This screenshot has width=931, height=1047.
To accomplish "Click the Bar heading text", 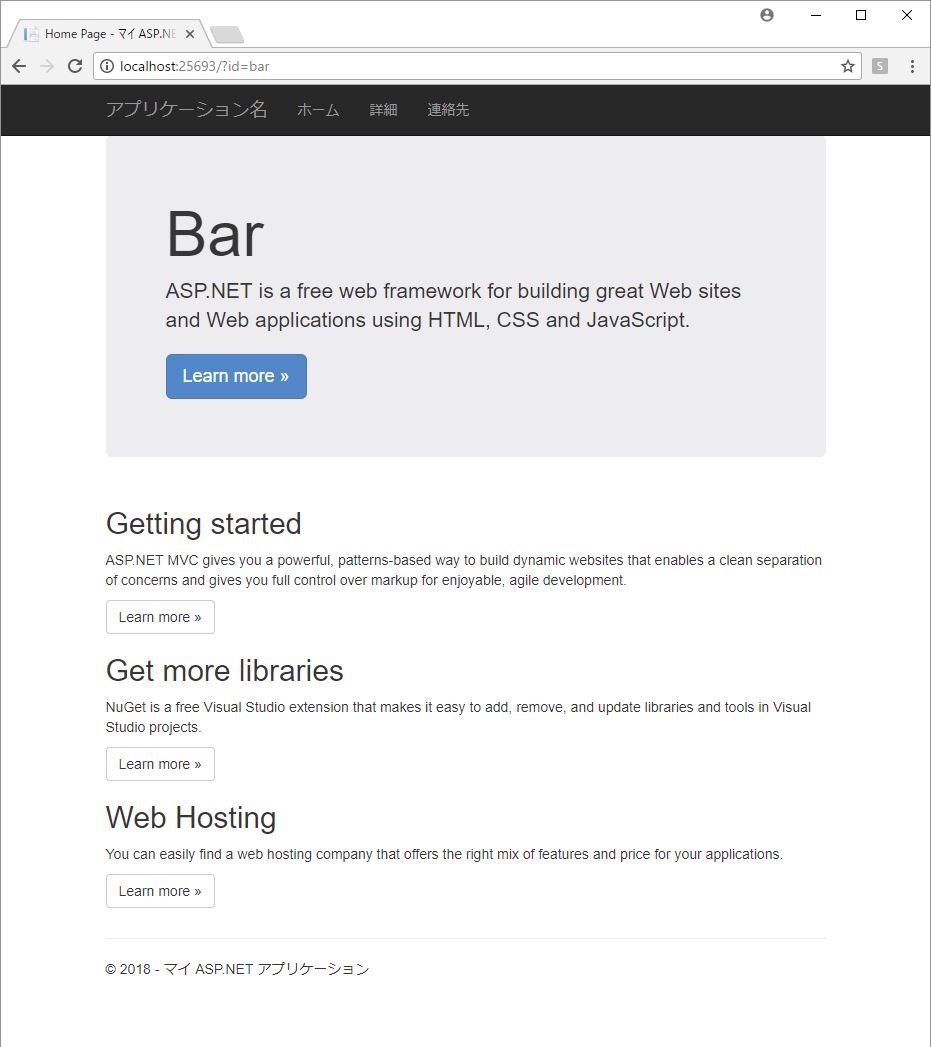I will 215,234.
